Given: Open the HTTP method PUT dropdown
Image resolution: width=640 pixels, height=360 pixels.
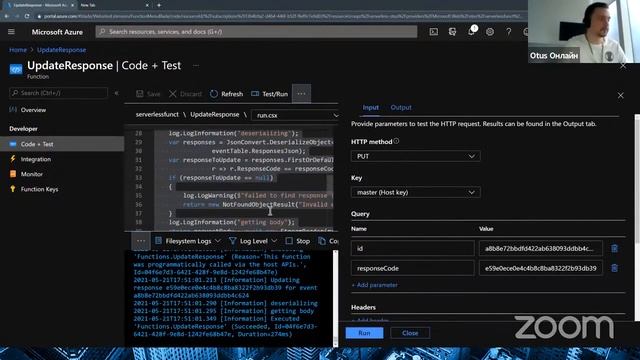Looking at the screenshot, I should pos(416,156).
